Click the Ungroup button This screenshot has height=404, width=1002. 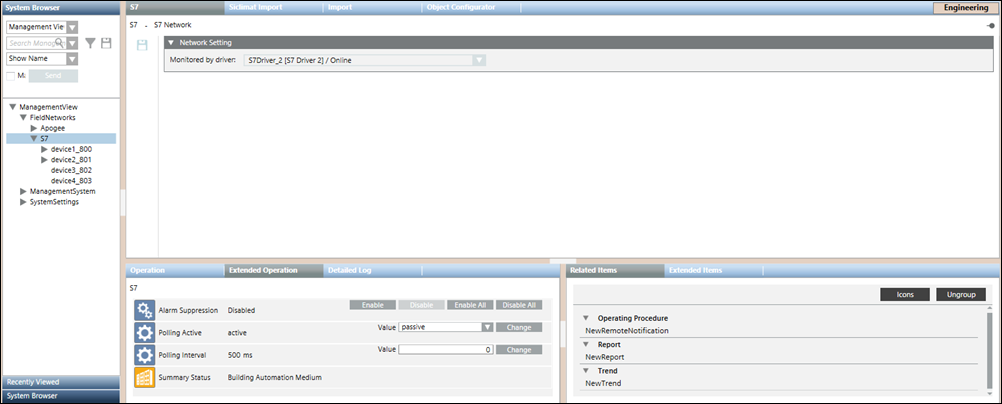pos(961,295)
